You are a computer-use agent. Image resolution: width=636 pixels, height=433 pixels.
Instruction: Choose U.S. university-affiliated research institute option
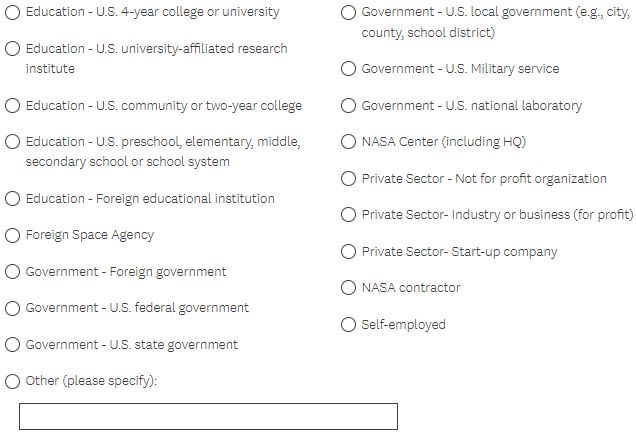point(13,49)
